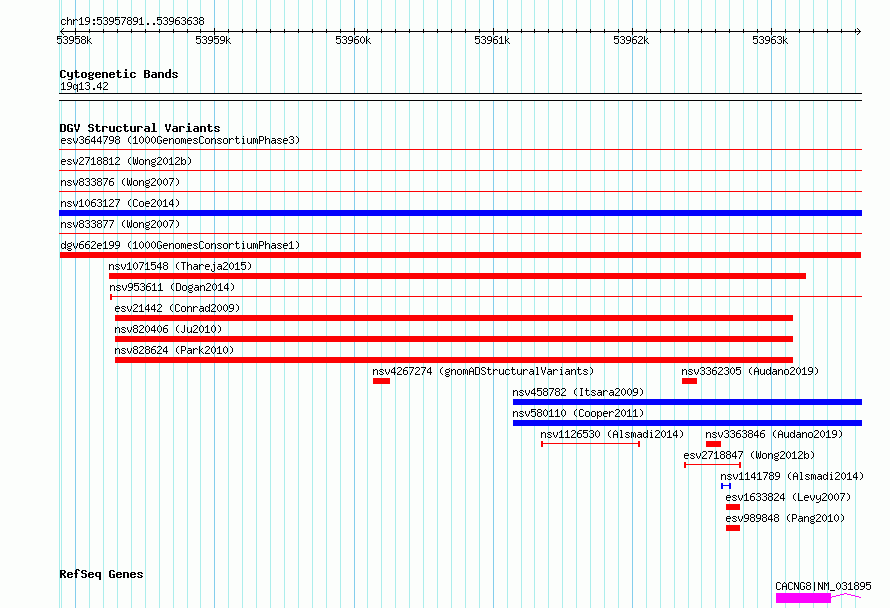890x608 pixels.
Task: Select the blue nsv580110 variant bar
Action: 687,423
